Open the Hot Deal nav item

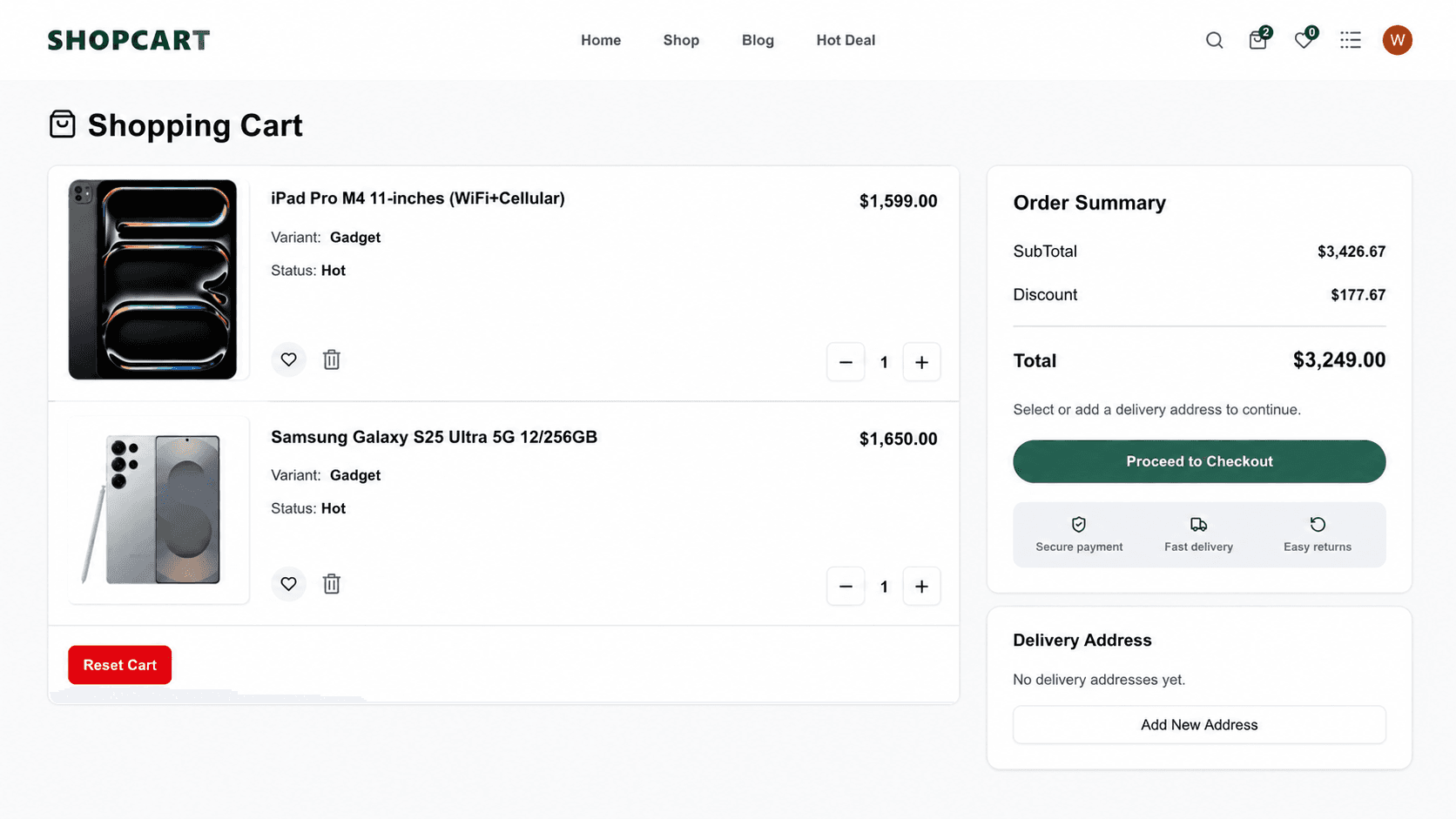click(846, 40)
